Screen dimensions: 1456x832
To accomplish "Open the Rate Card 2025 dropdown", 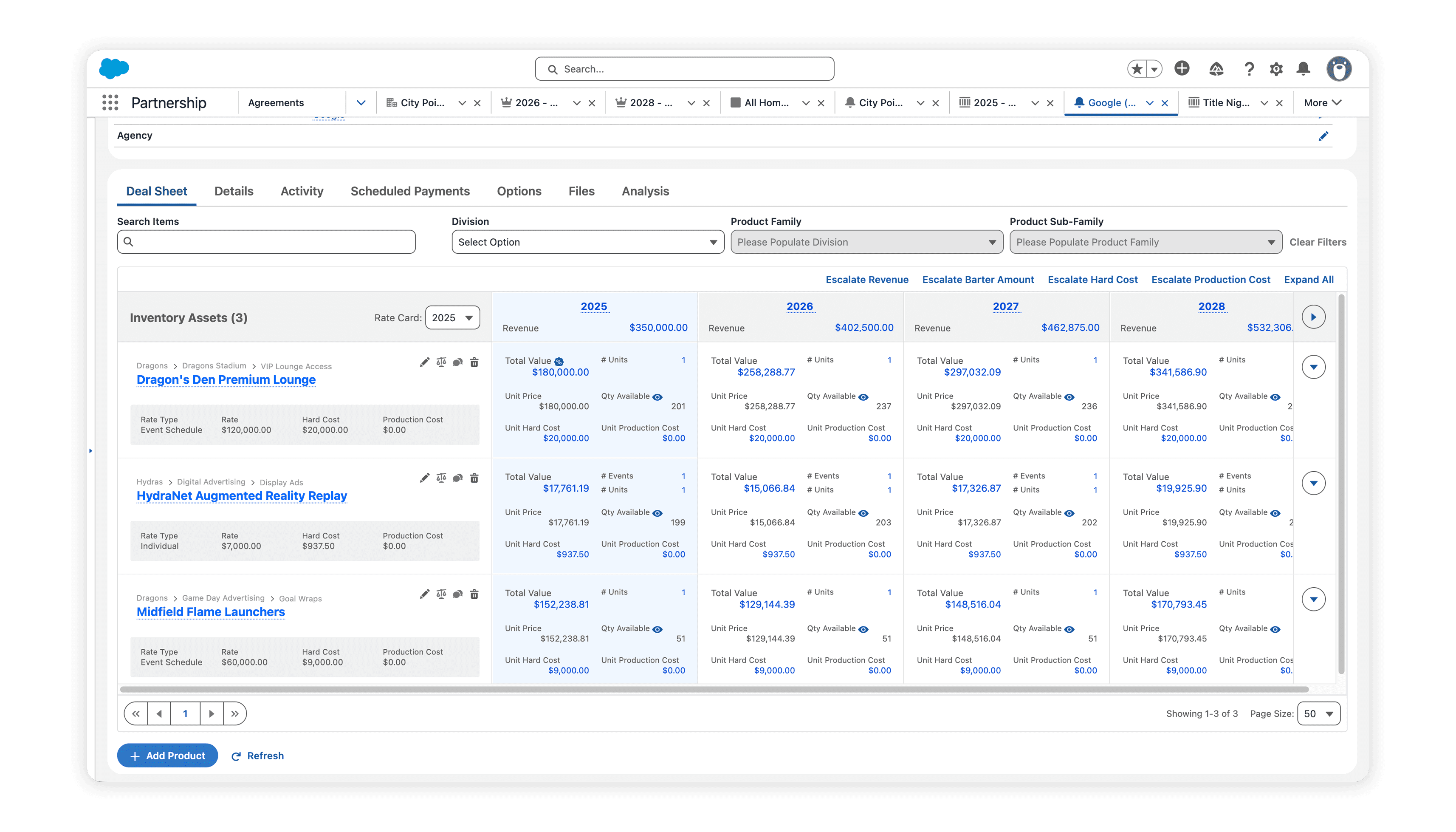I will 452,318.
